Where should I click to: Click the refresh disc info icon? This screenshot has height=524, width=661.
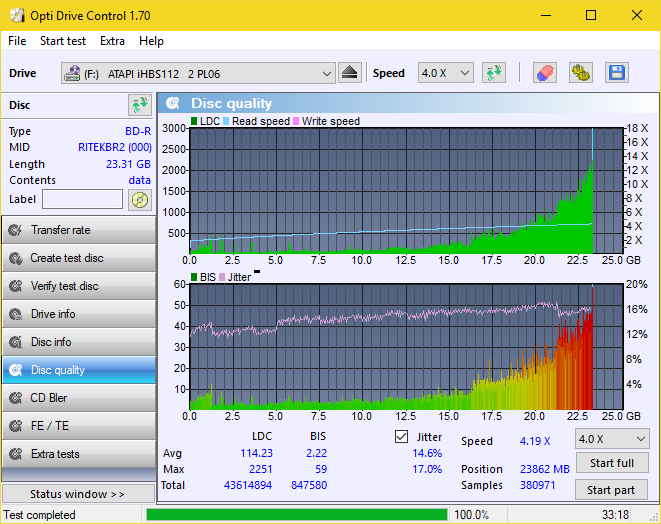point(139,105)
